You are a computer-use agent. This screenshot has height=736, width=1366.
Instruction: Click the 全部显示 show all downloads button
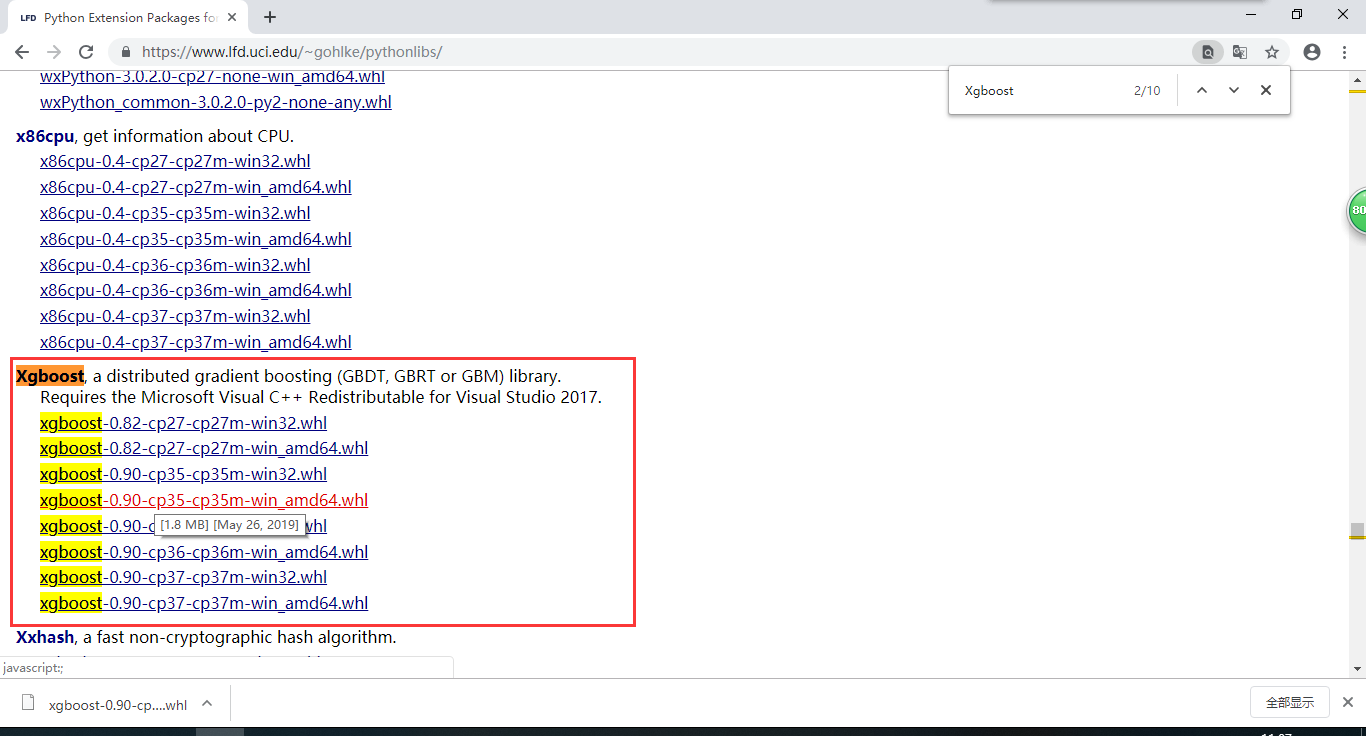(1290, 702)
